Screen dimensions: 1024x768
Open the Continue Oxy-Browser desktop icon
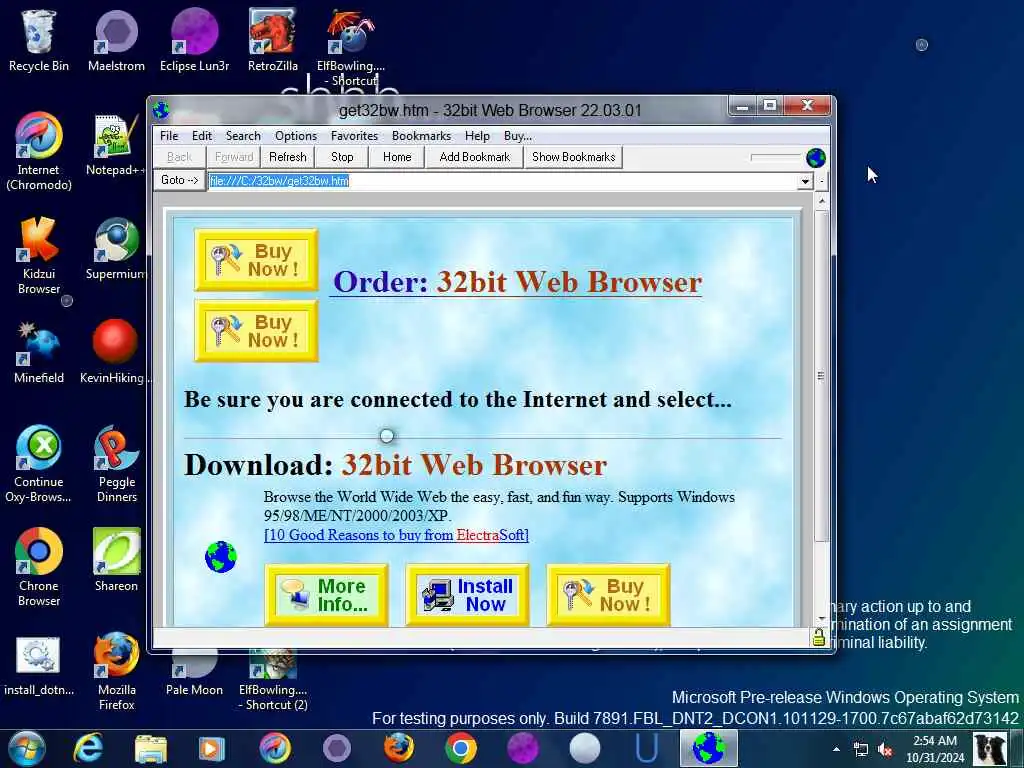(x=39, y=464)
